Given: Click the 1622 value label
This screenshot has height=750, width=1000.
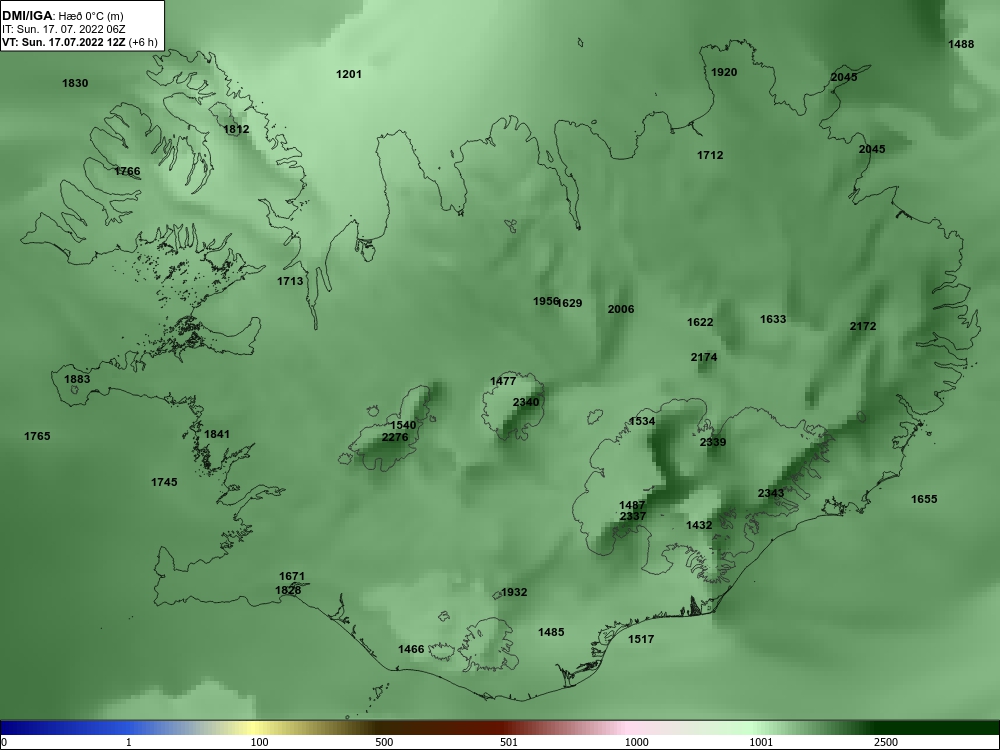Looking at the screenshot, I should pos(700,322).
